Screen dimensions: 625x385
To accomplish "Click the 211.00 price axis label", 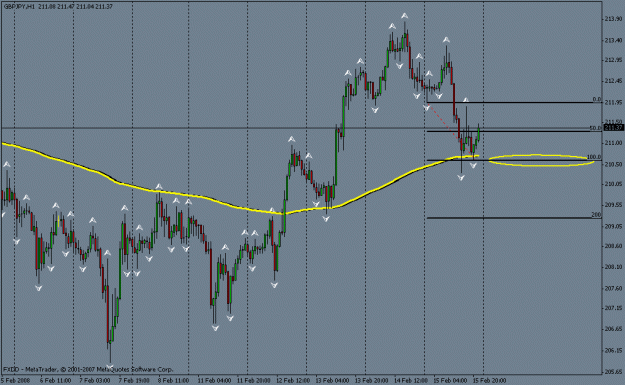I will [614, 143].
